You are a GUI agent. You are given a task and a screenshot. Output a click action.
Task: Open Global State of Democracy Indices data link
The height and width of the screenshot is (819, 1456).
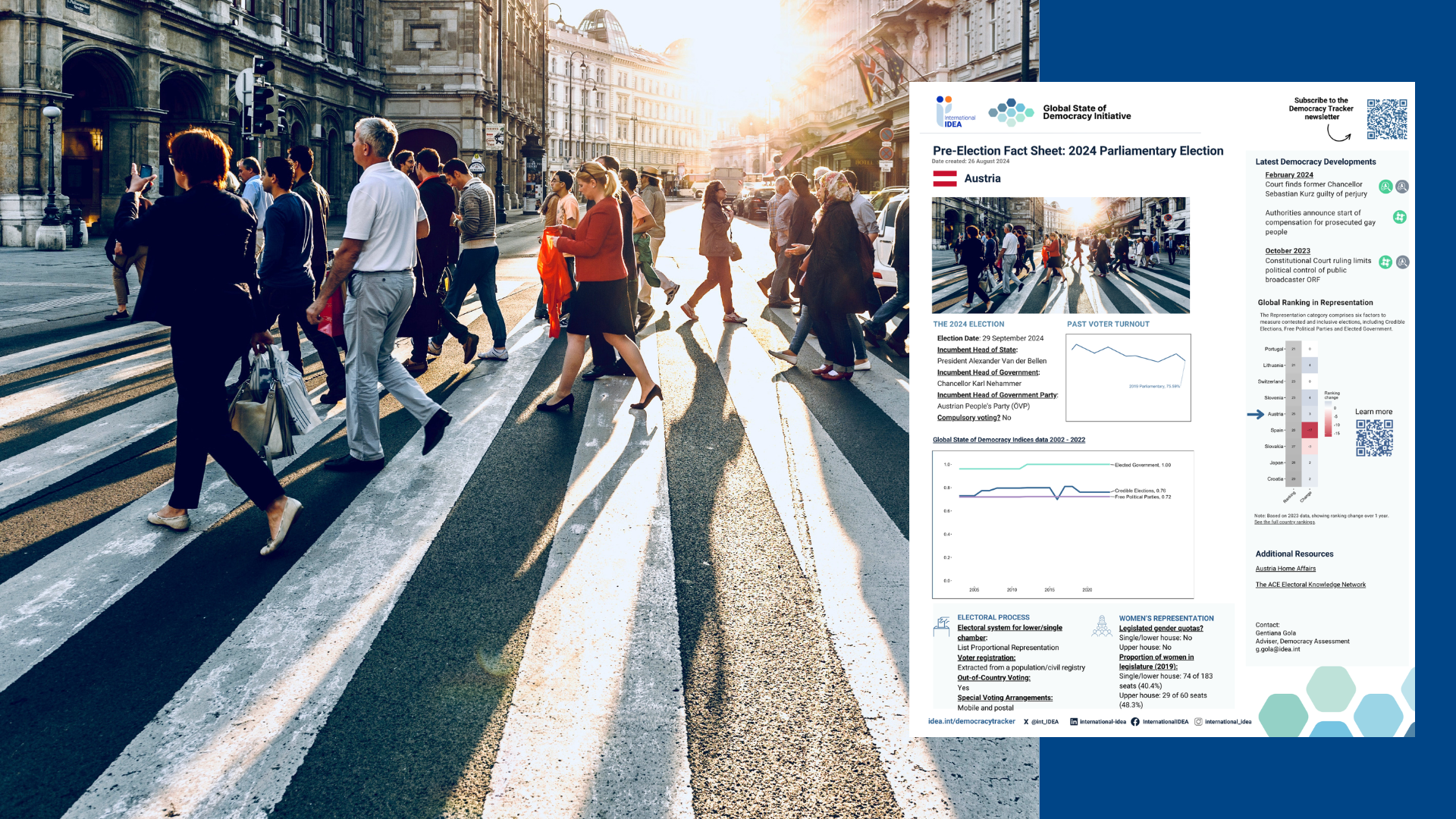(x=1009, y=440)
